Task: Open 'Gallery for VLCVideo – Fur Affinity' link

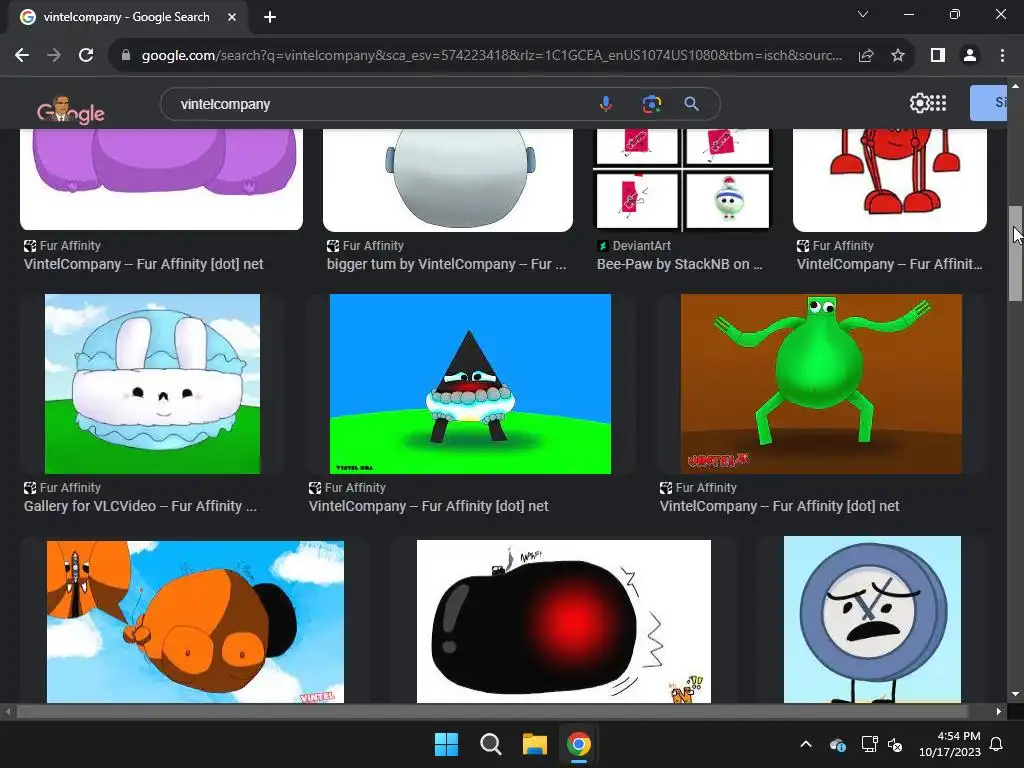Action: tap(140, 506)
